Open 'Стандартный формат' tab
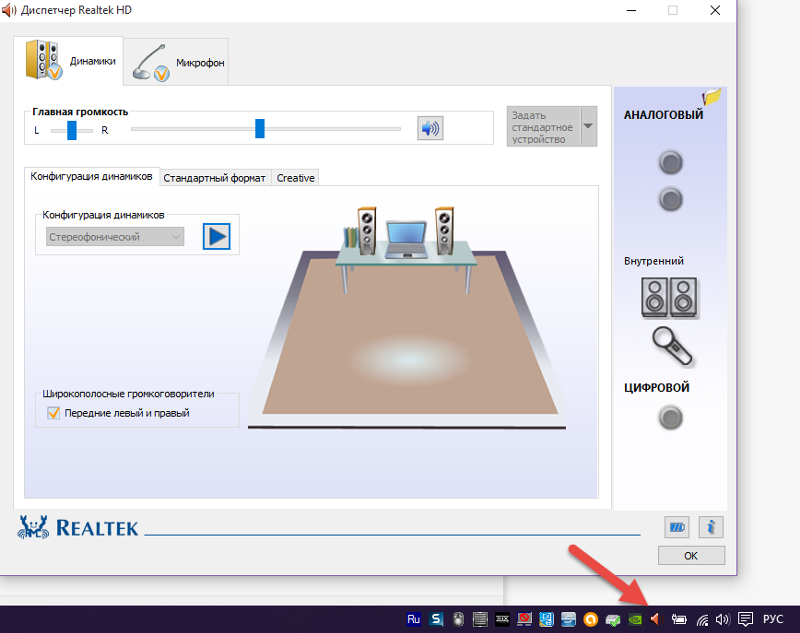Viewport: 800px width, 633px height. tap(215, 178)
